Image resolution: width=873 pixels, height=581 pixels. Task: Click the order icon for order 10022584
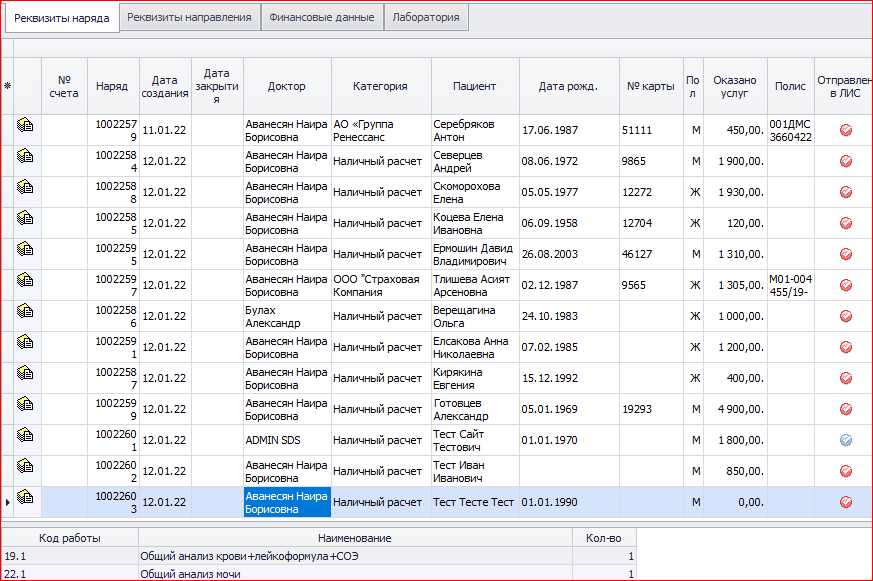(x=25, y=161)
